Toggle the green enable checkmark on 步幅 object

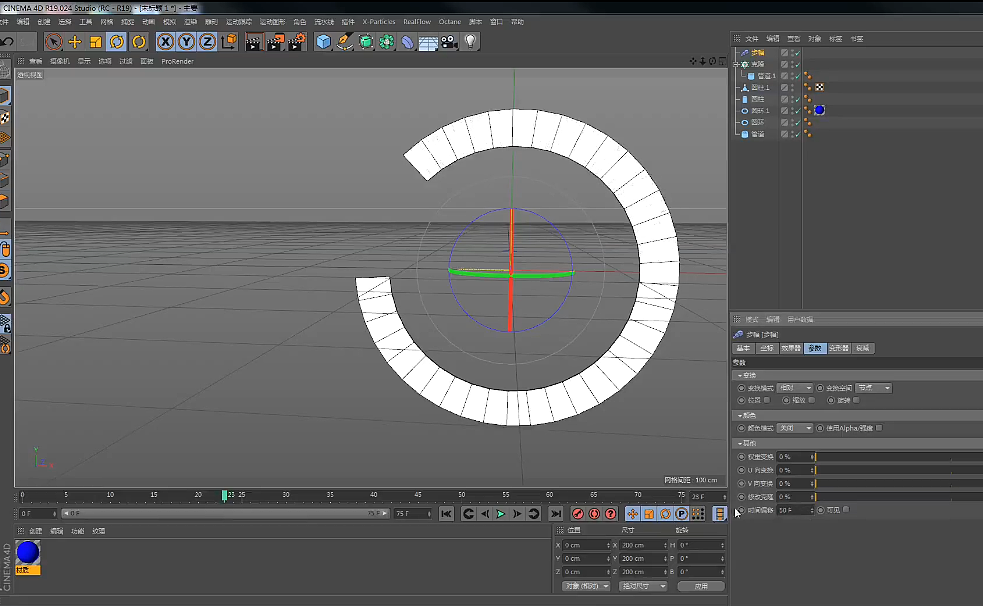(798, 53)
